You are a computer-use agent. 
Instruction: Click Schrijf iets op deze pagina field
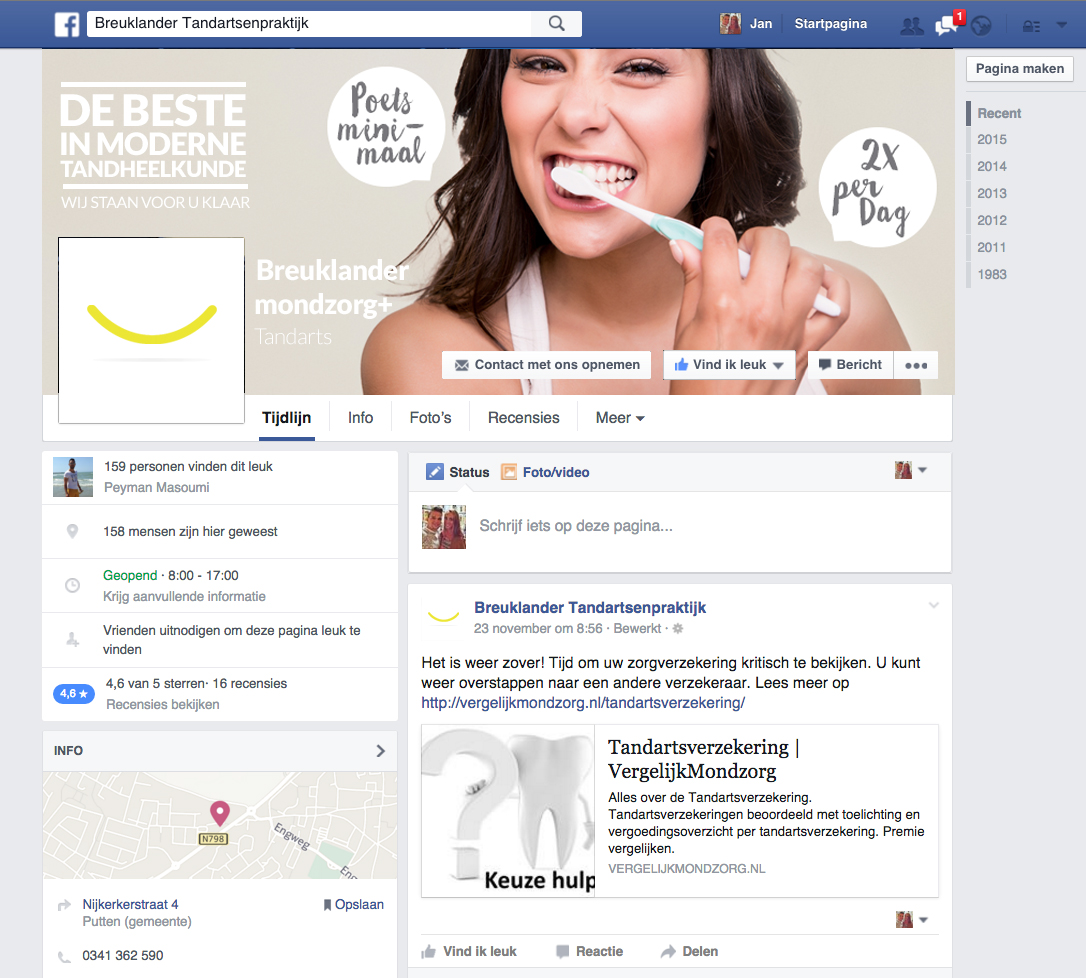576,526
